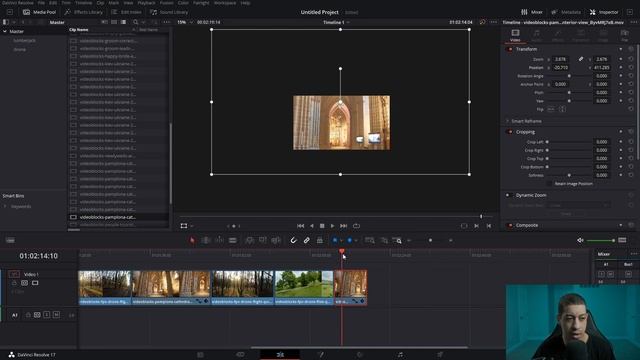Click Media Pool search magnifier icon
Image resolution: width=640 pixels, height=360 pixels.
136,22
